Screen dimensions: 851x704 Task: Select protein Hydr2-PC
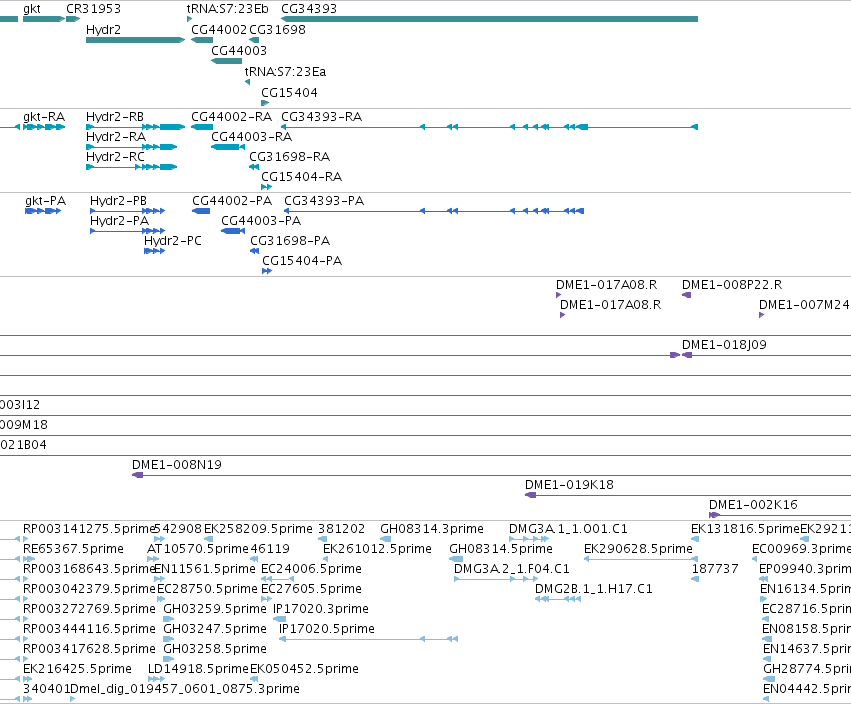[x=155, y=251]
